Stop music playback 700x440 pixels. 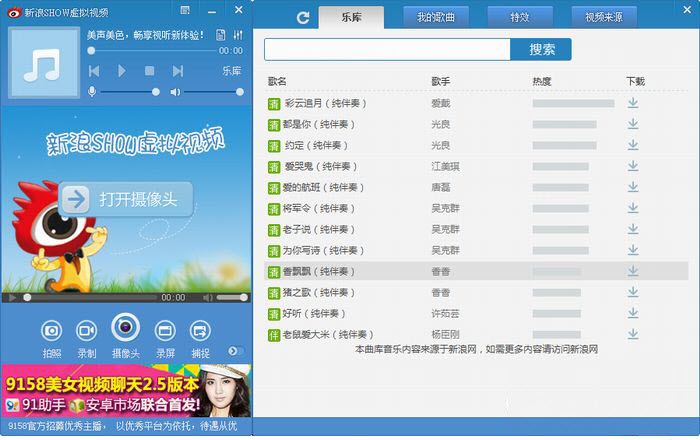click(150, 71)
